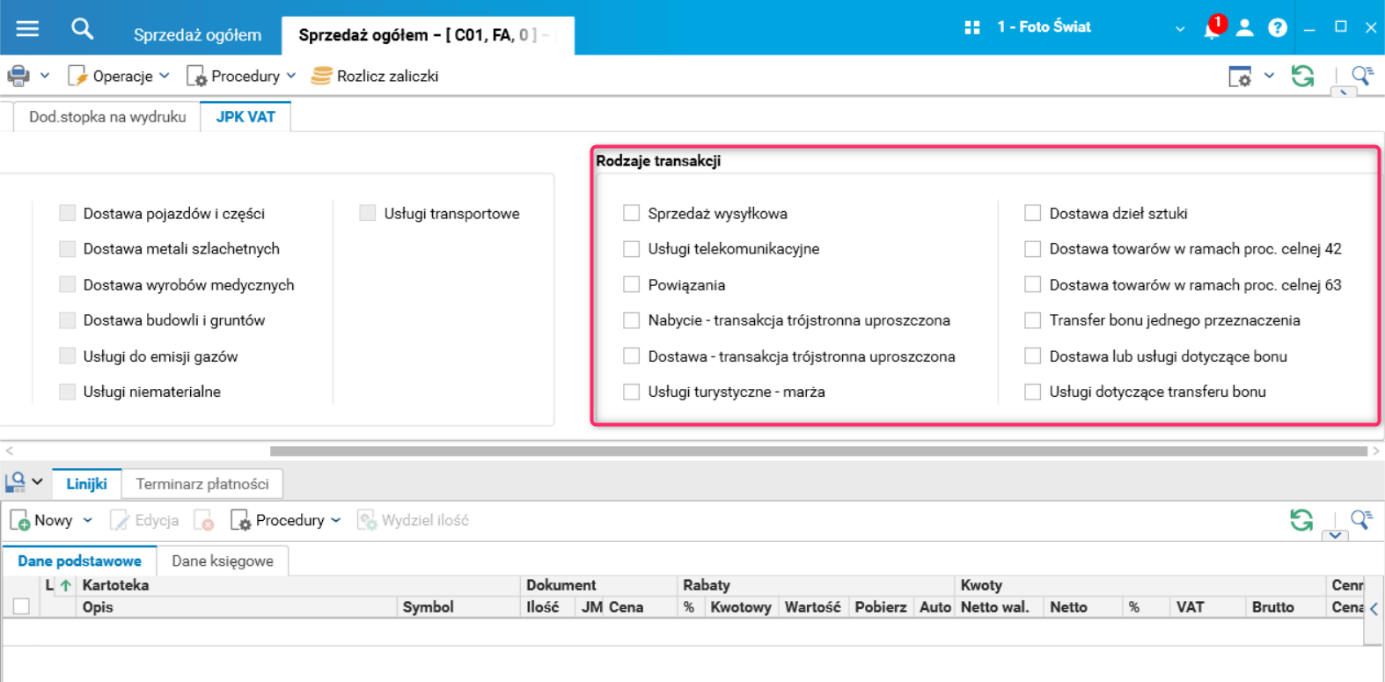Click the printer icon
This screenshot has width=1385, height=682.
point(18,76)
